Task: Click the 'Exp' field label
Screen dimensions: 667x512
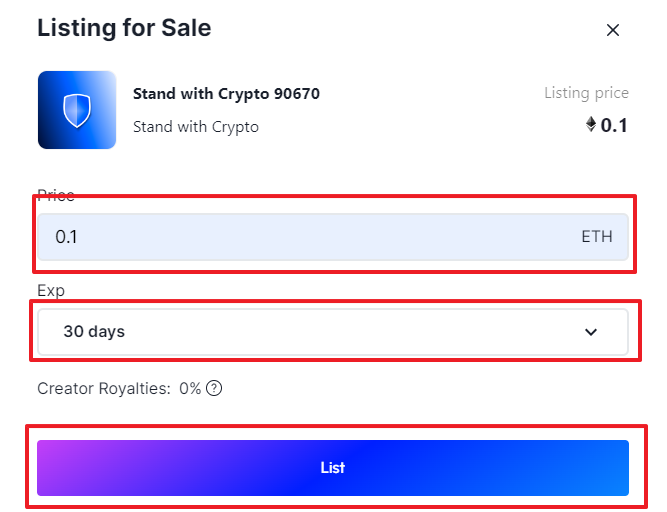Action: 51,291
